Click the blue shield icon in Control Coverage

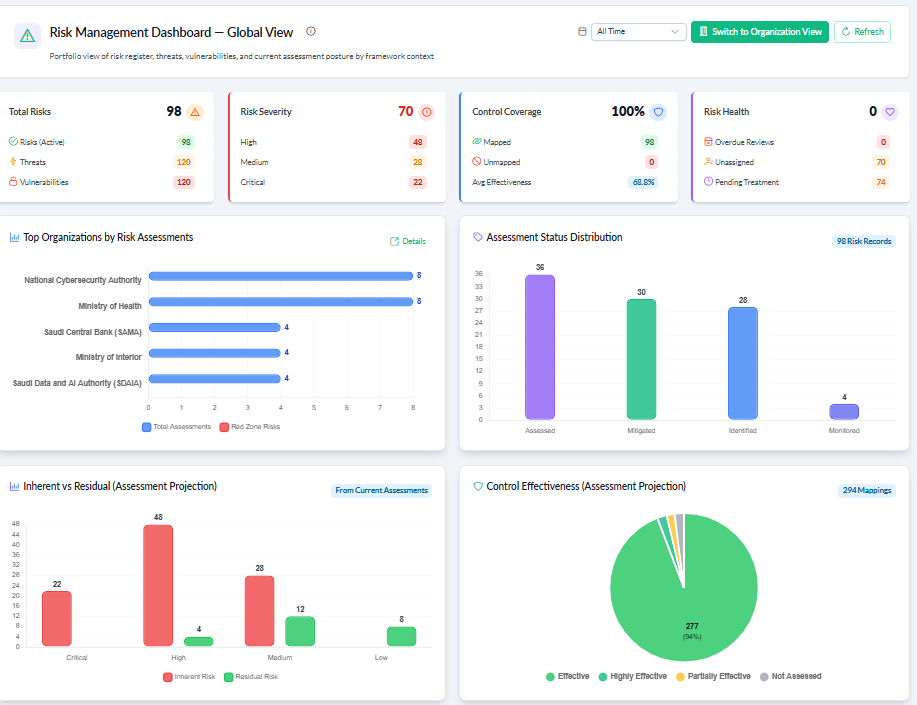point(659,112)
